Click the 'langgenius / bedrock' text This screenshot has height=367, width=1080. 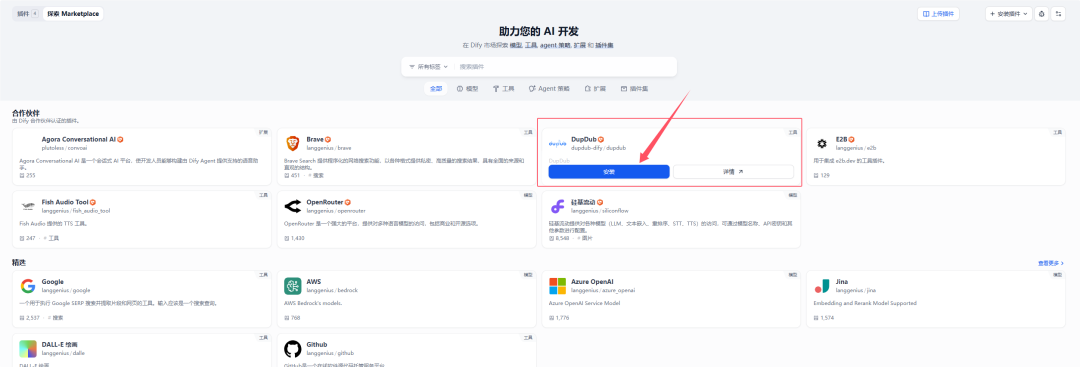tap(332, 291)
